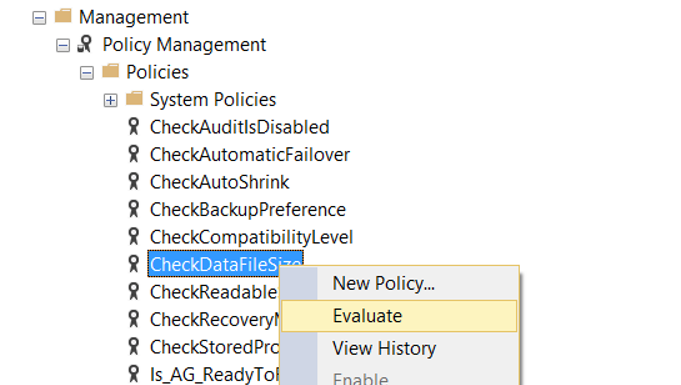Expand the System Policies folder
This screenshot has width=681, height=385.
pyautogui.click(x=110, y=101)
